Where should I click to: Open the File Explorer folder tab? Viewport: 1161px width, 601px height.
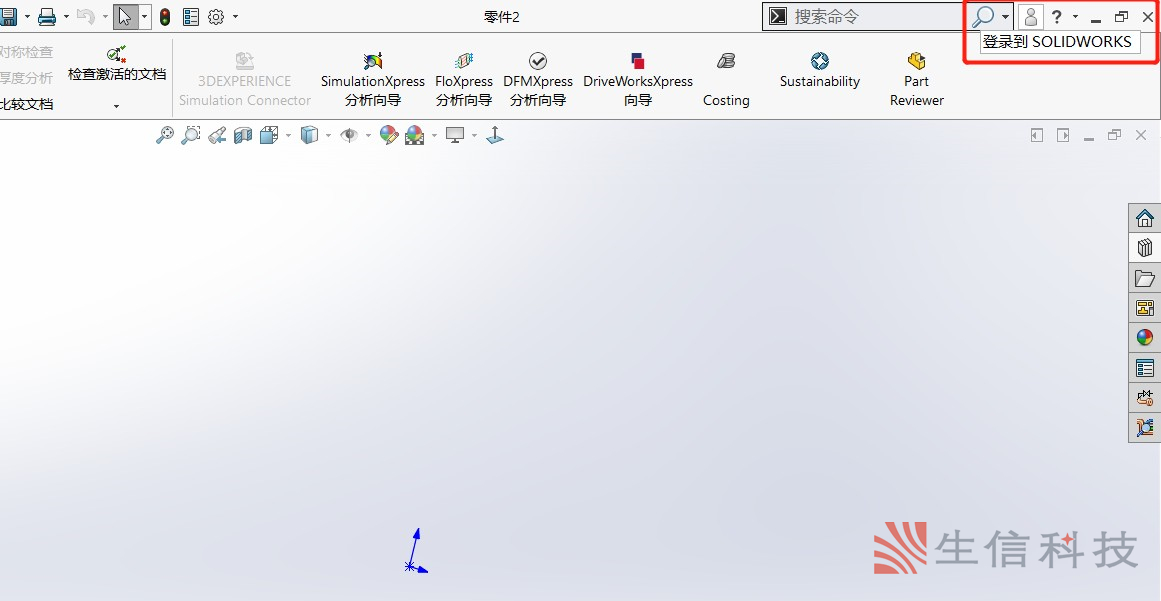pyautogui.click(x=1145, y=278)
